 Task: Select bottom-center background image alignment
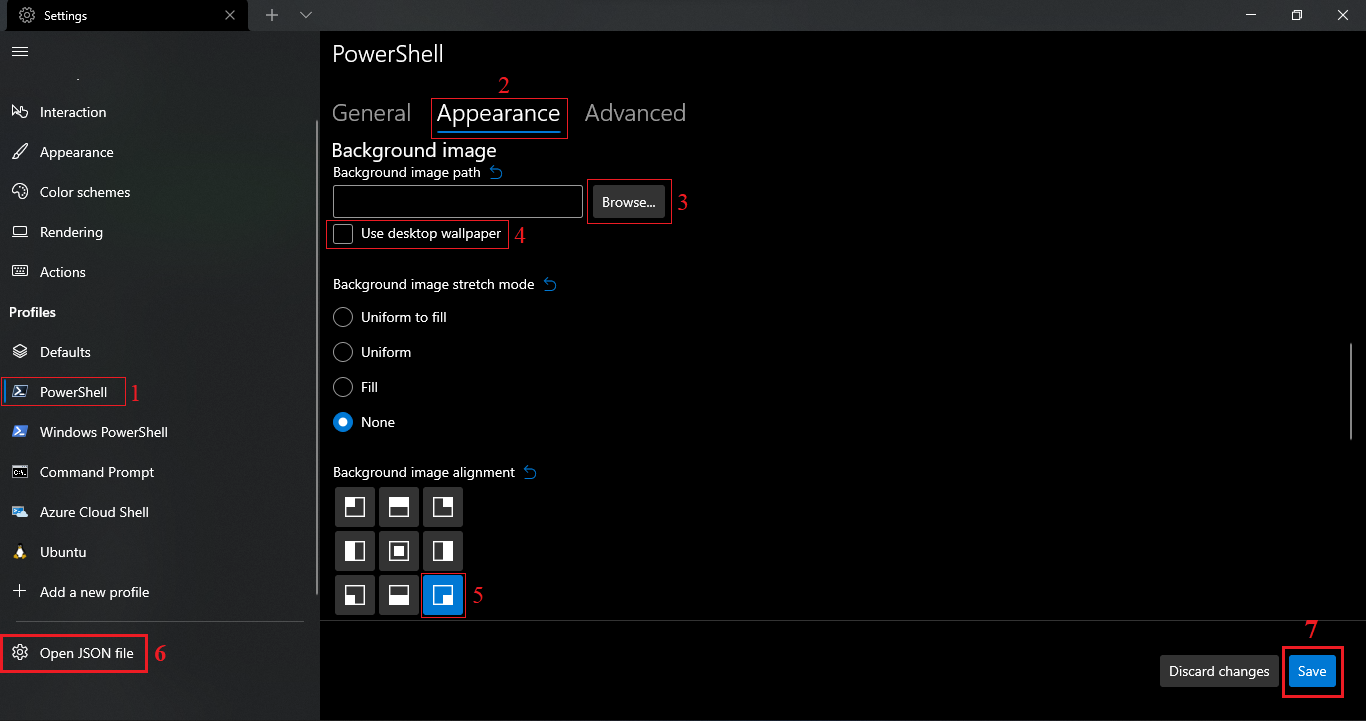click(x=399, y=595)
